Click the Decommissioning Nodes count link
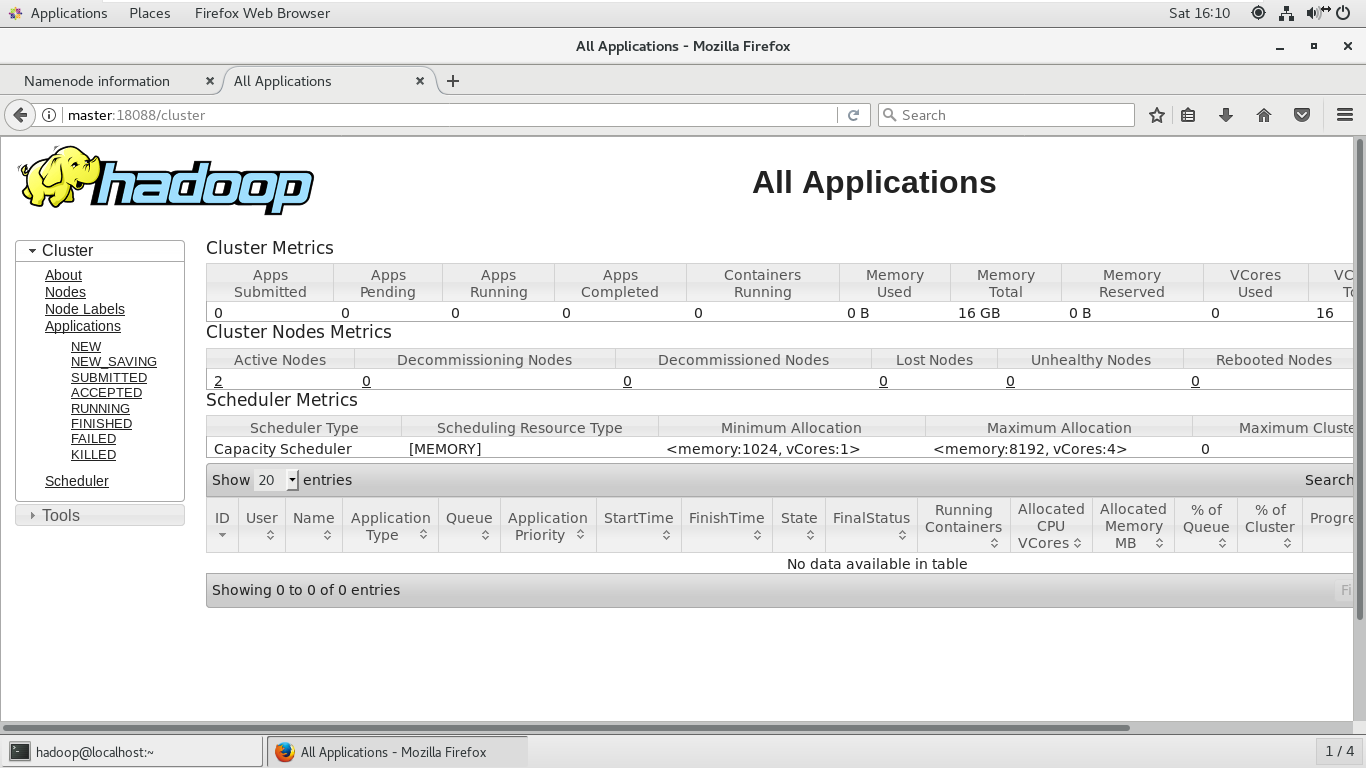The height and width of the screenshot is (768, 1366). coord(366,381)
